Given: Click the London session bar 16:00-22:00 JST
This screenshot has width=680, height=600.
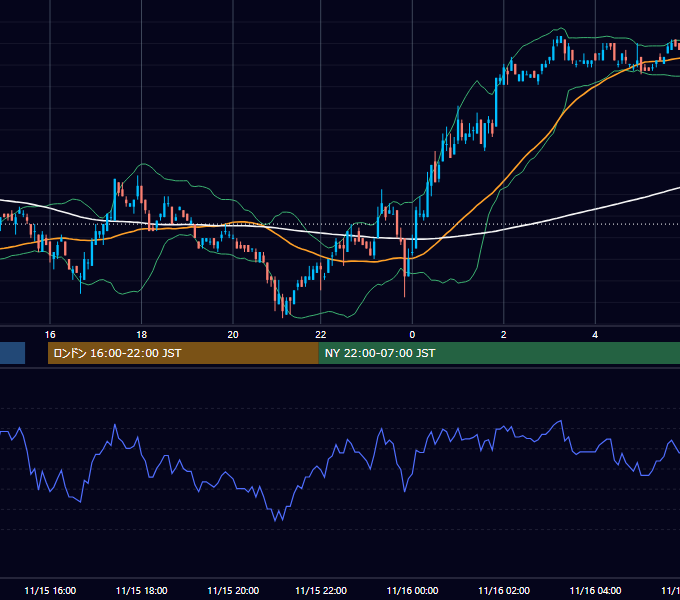Looking at the screenshot, I should tap(183, 353).
